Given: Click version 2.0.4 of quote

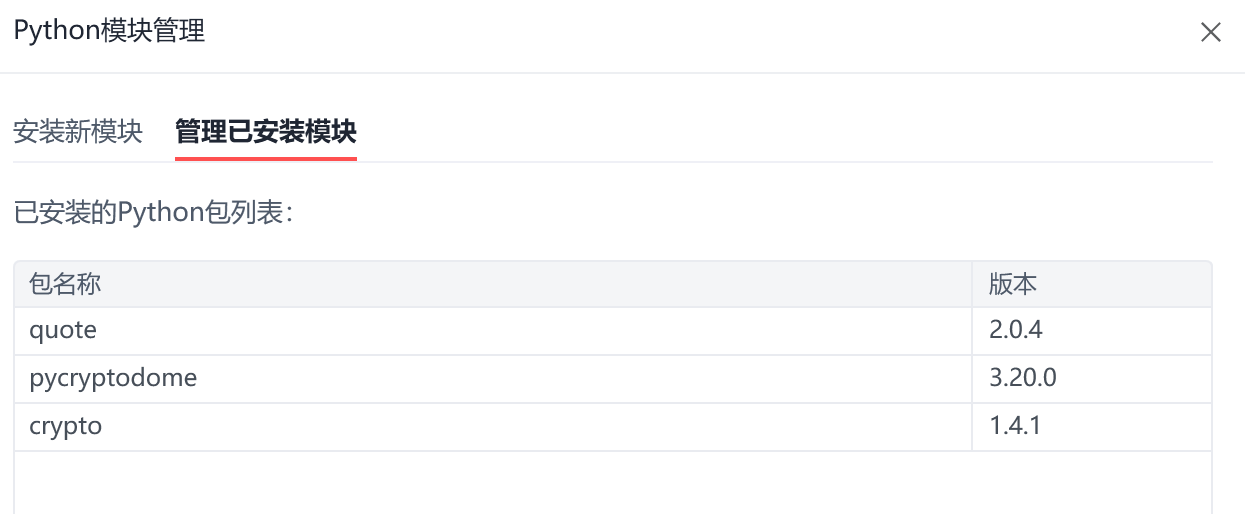Looking at the screenshot, I should [x=1092, y=331].
